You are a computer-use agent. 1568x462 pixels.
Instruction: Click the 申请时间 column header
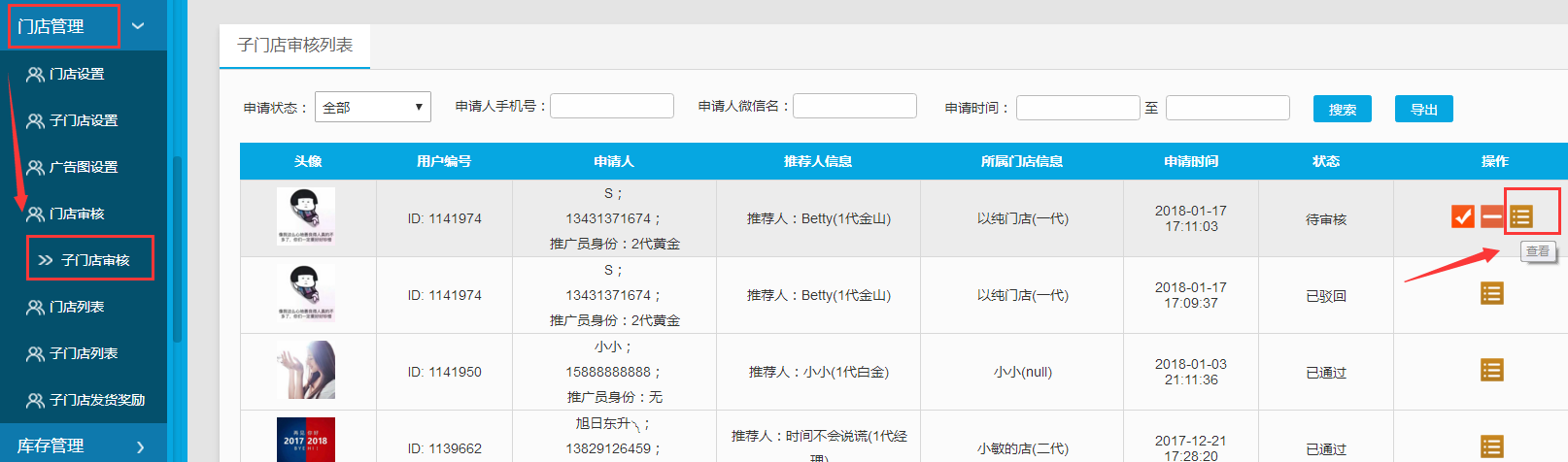point(1191,161)
